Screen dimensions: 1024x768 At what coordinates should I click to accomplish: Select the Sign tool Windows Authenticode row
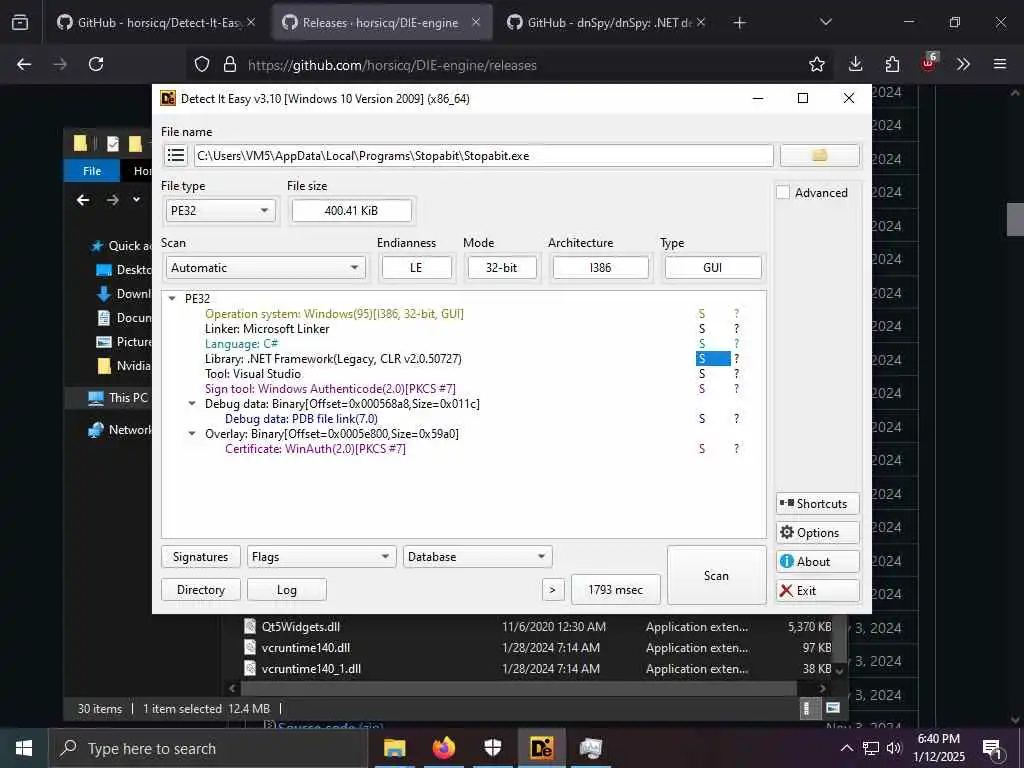point(330,389)
